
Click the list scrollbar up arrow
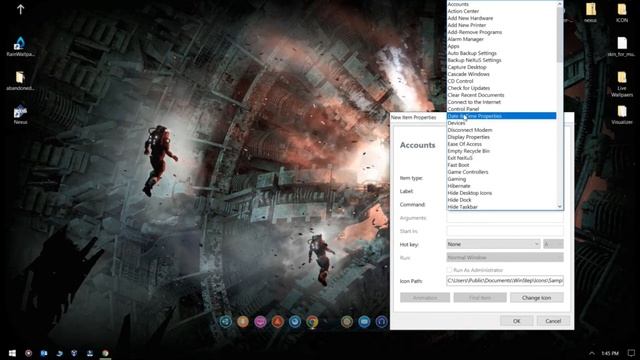(x=560, y=4)
